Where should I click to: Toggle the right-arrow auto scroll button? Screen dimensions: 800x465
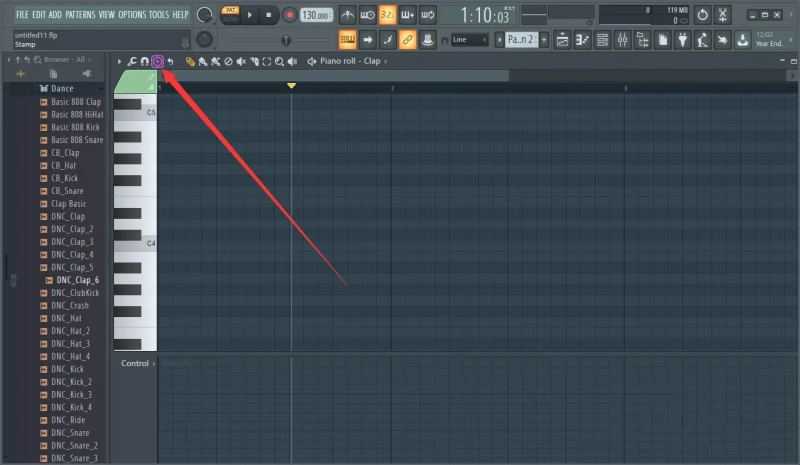[367, 40]
